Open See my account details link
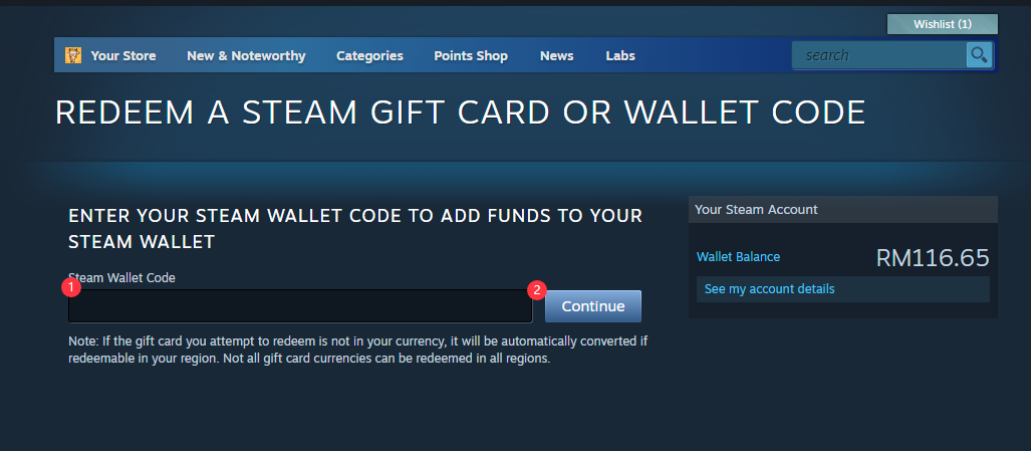The width and height of the screenshot is (1031, 451). click(769, 289)
